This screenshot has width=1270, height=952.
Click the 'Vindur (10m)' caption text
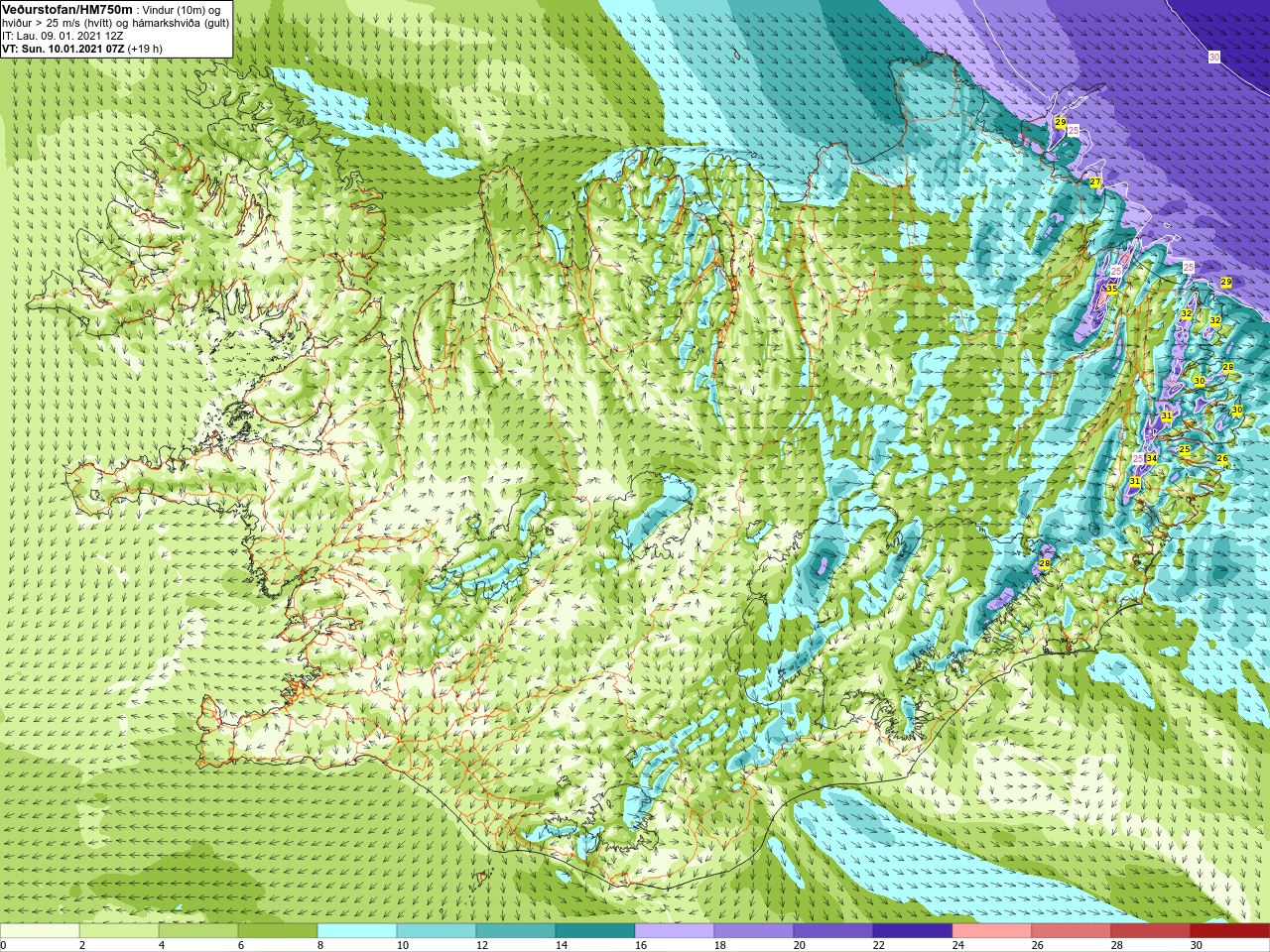[175, 10]
